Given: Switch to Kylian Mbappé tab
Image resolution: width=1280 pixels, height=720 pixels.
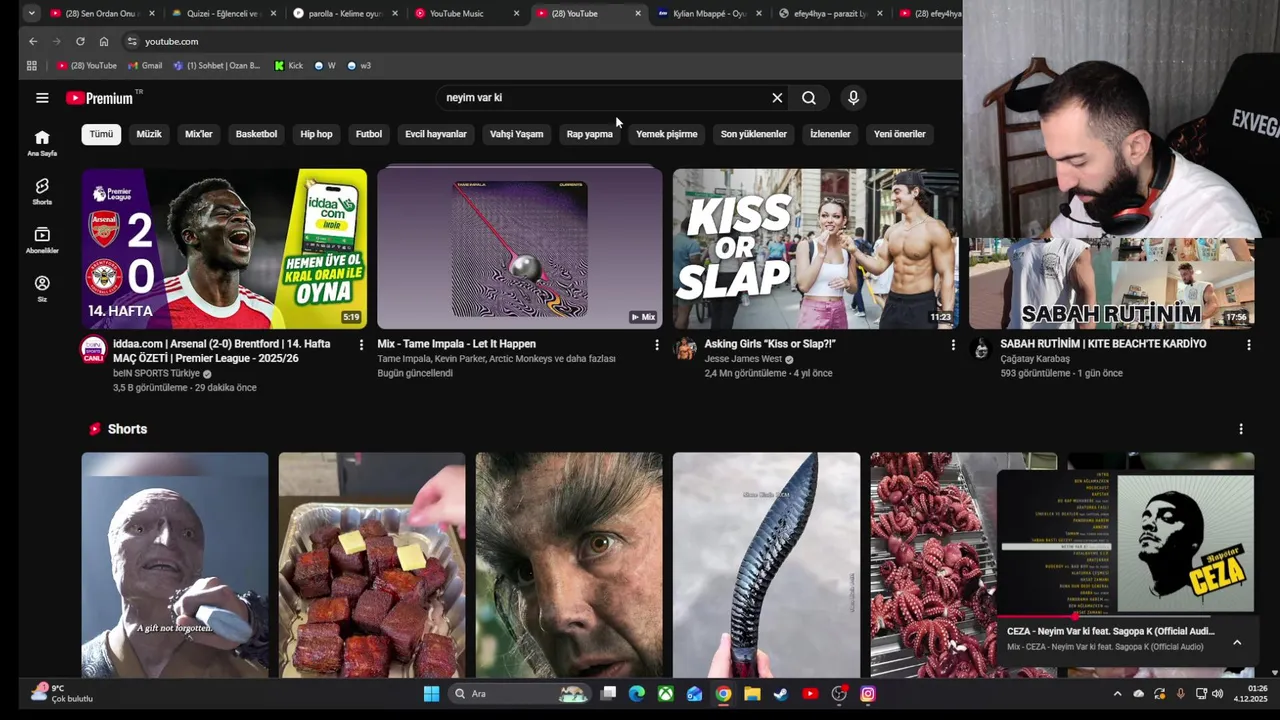Looking at the screenshot, I should (x=710, y=14).
